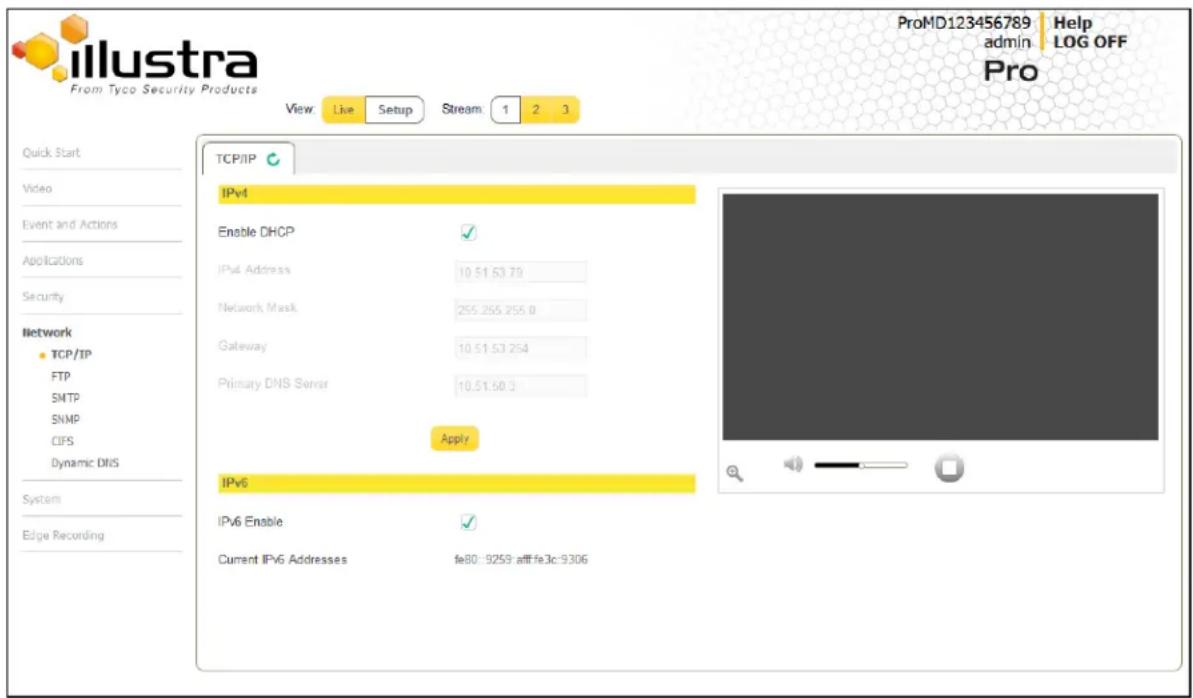This screenshot has height=698, width=1193.
Task: Expand the System section
Action: tap(41, 499)
